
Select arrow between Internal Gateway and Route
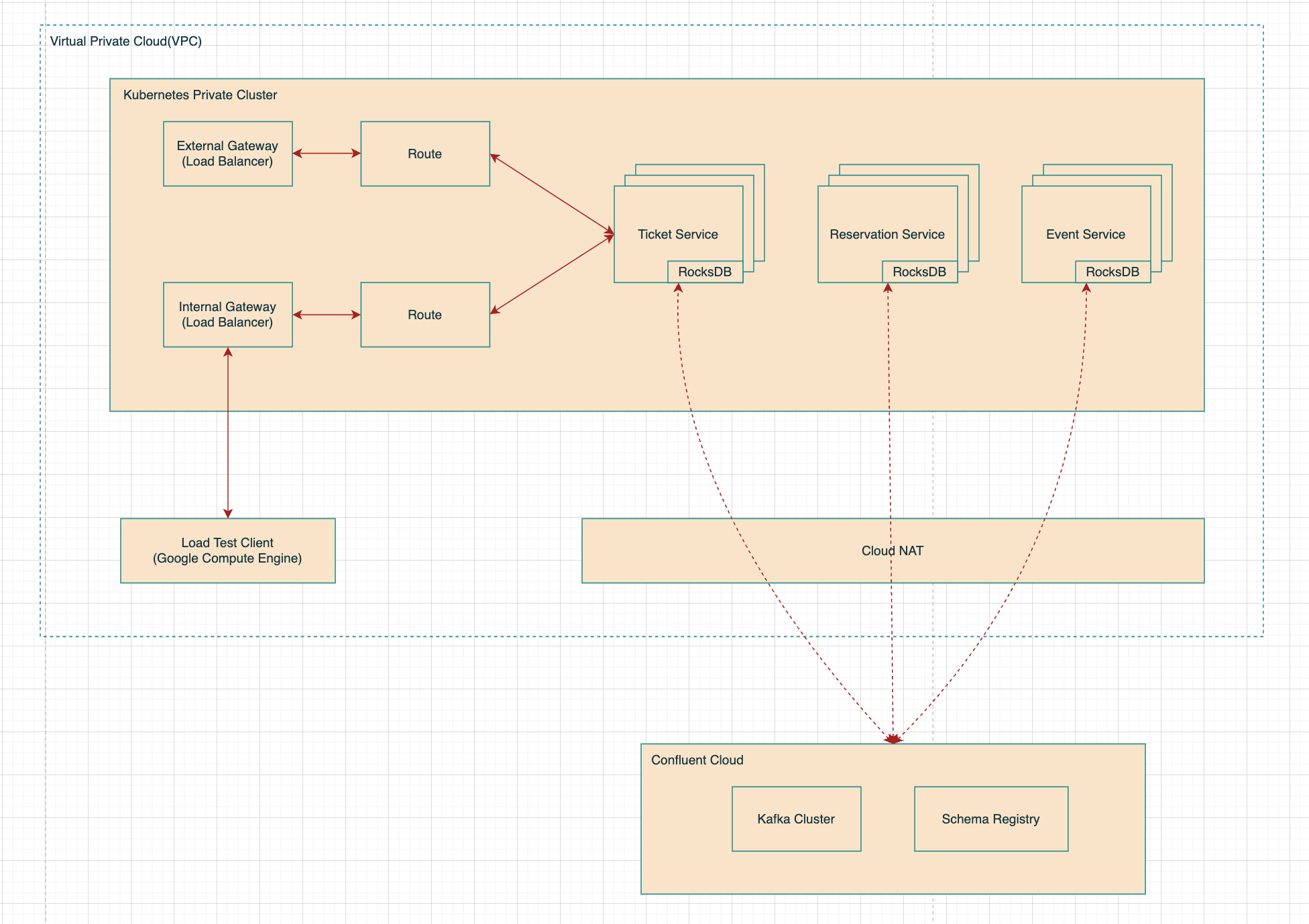pos(327,314)
